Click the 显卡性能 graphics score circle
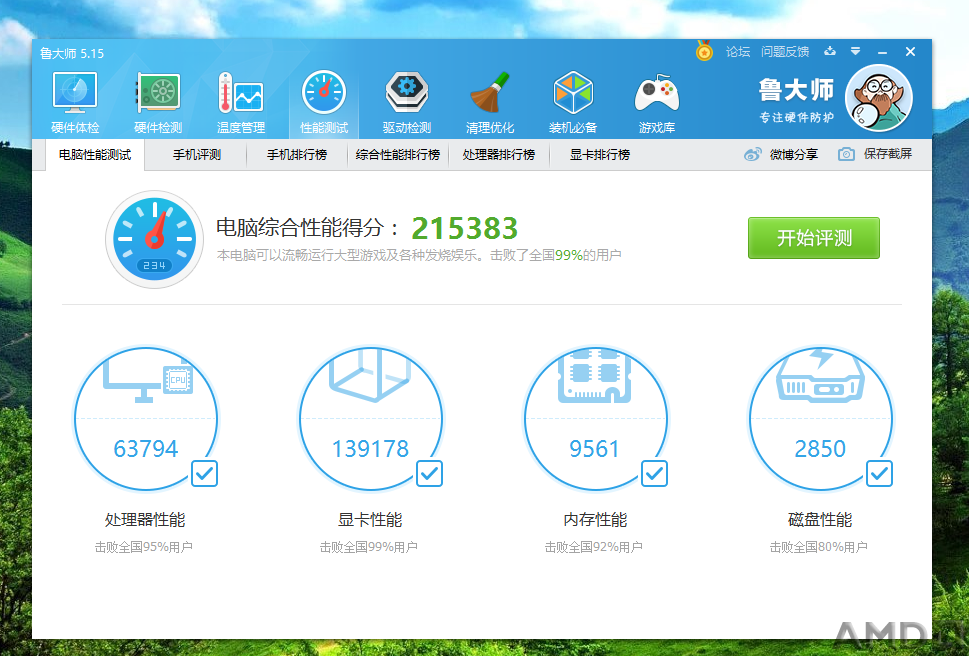This screenshot has width=969, height=656. pyautogui.click(x=371, y=419)
